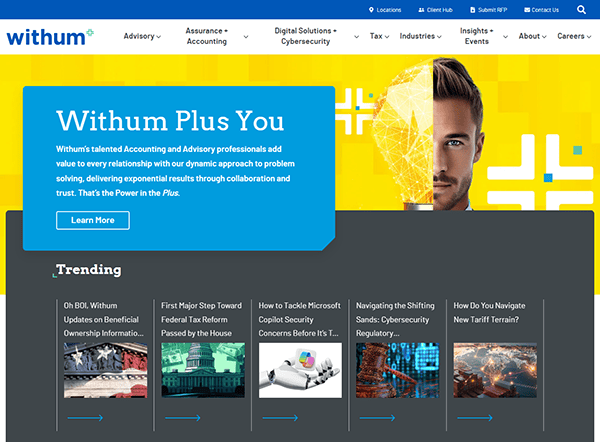
Task: Expand the Industries chevron
Action: coord(439,37)
